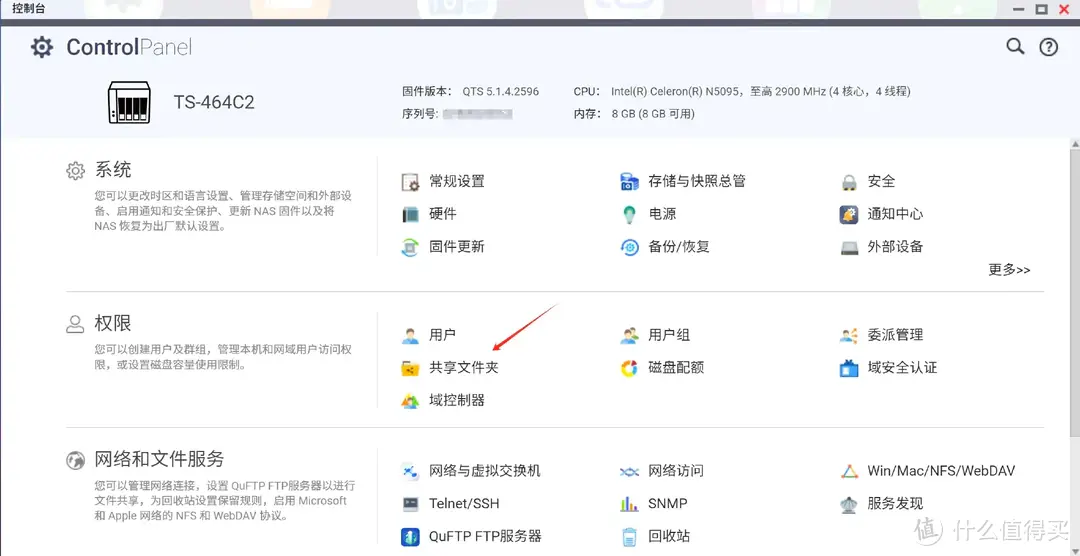Open the 磁盘配额 pie chart icon
1080x556 pixels.
(629, 368)
